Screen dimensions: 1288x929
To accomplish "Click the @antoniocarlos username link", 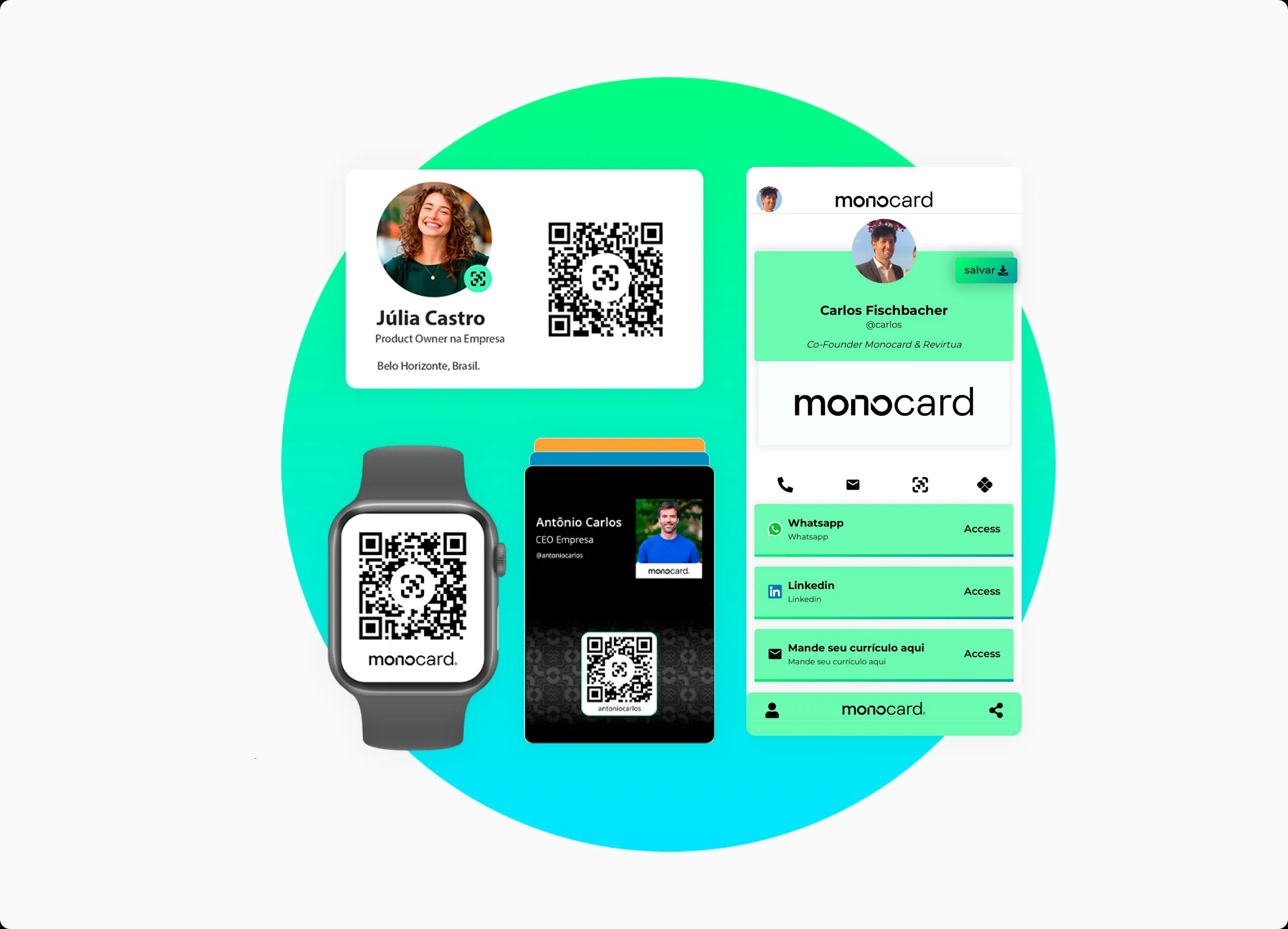I will coord(571,556).
